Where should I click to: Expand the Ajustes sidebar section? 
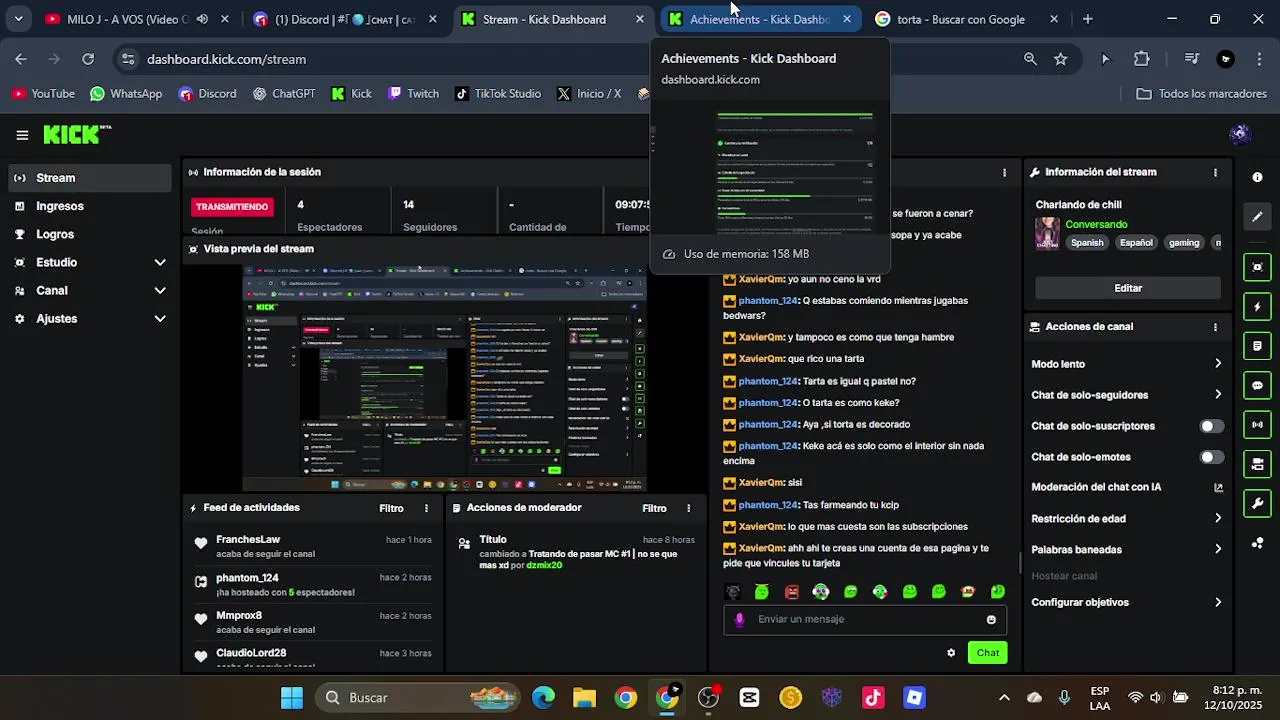pyautogui.click(x=88, y=318)
